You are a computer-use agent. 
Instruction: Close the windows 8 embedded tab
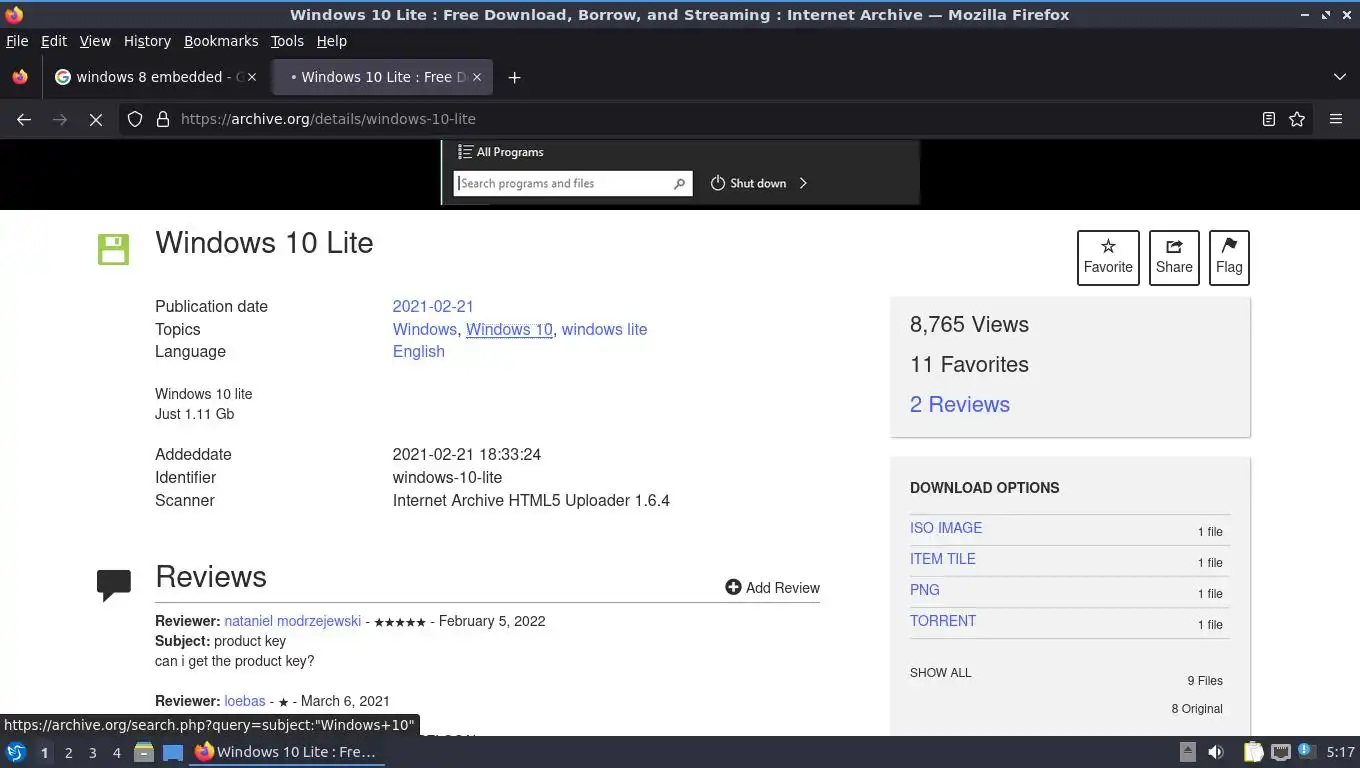(252, 77)
